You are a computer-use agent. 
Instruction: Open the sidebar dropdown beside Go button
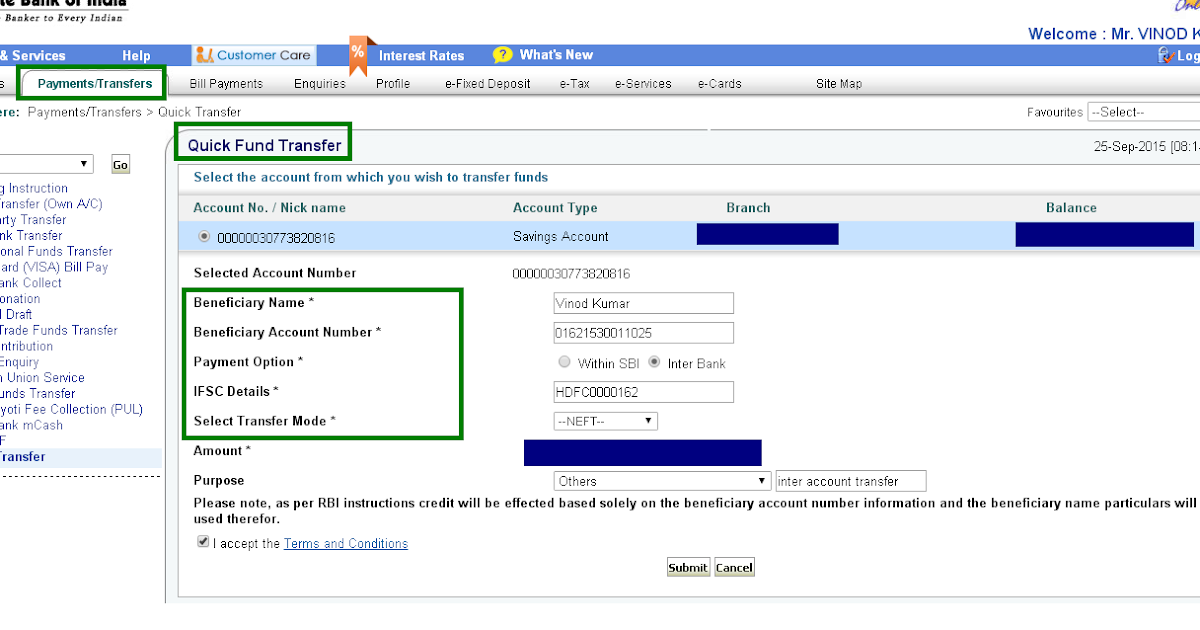pyautogui.click(x=46, y=164)
